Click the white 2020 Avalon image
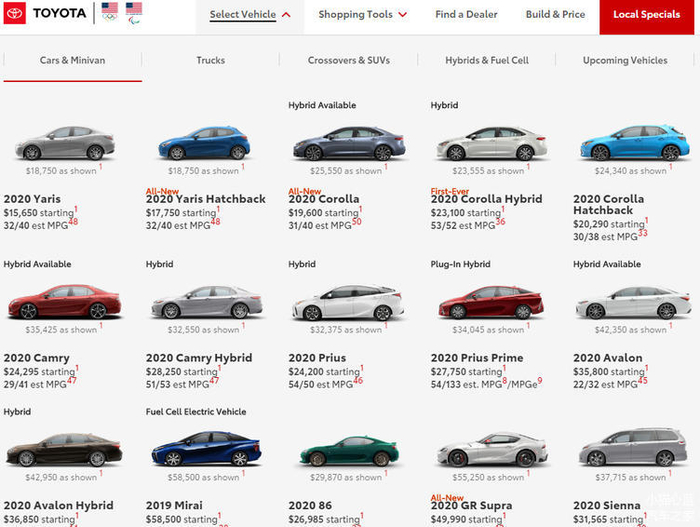Image resolution: width=700 pixels, height=527 pixels. 633,302
